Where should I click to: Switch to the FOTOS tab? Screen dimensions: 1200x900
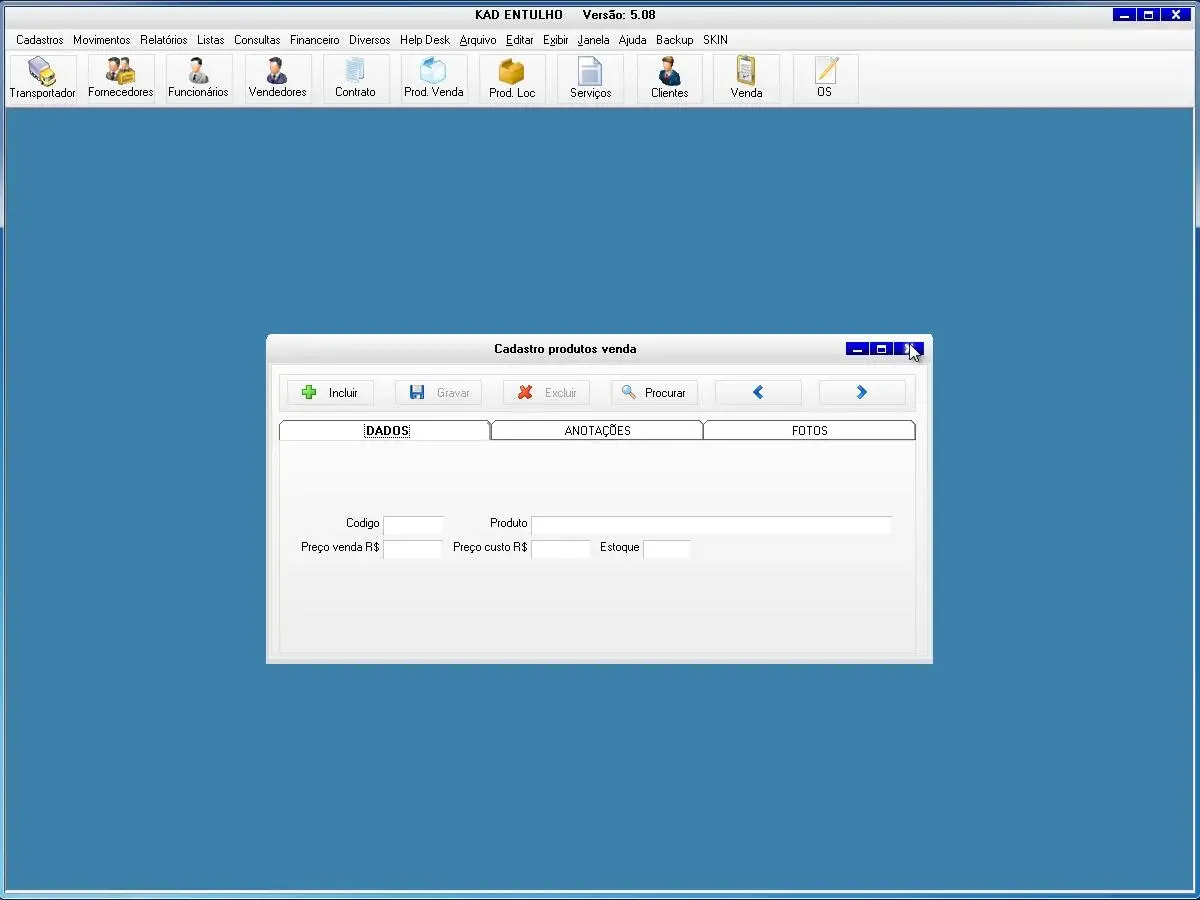pyautogui.click(x=809, y=431)
